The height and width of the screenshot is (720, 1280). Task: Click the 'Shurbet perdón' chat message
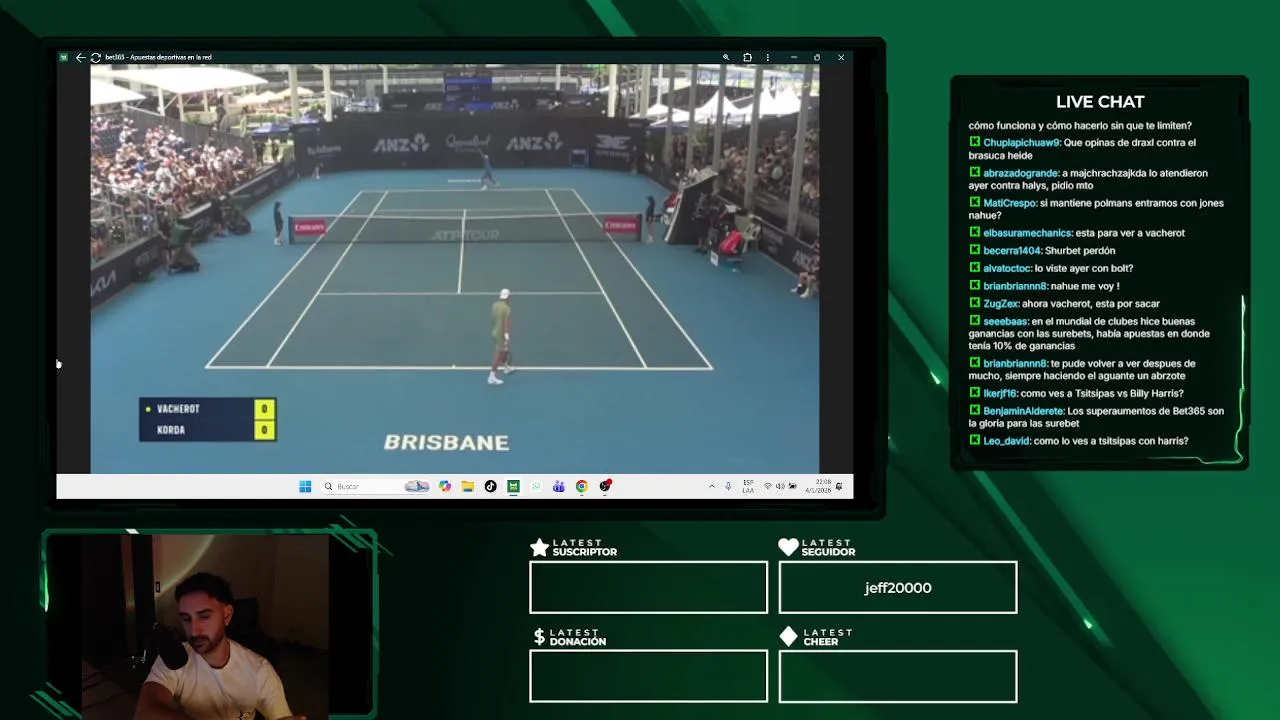click(x=1080, y=251)
